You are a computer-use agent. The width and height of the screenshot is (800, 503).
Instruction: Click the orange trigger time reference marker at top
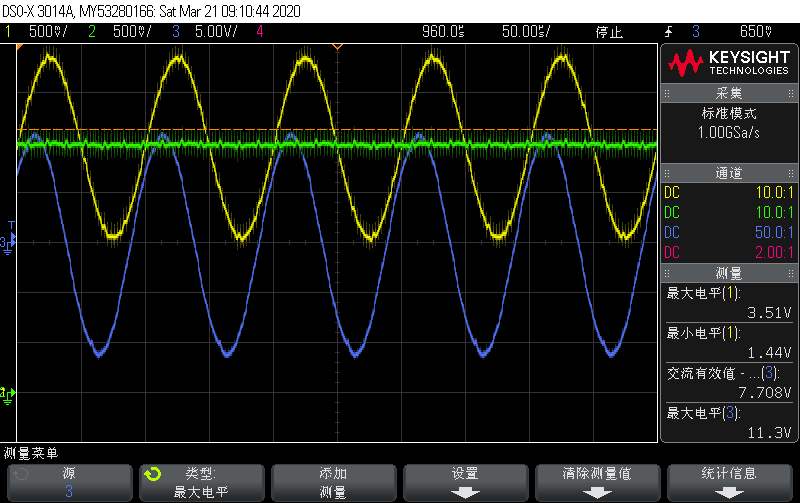click(x=337, y=47)
